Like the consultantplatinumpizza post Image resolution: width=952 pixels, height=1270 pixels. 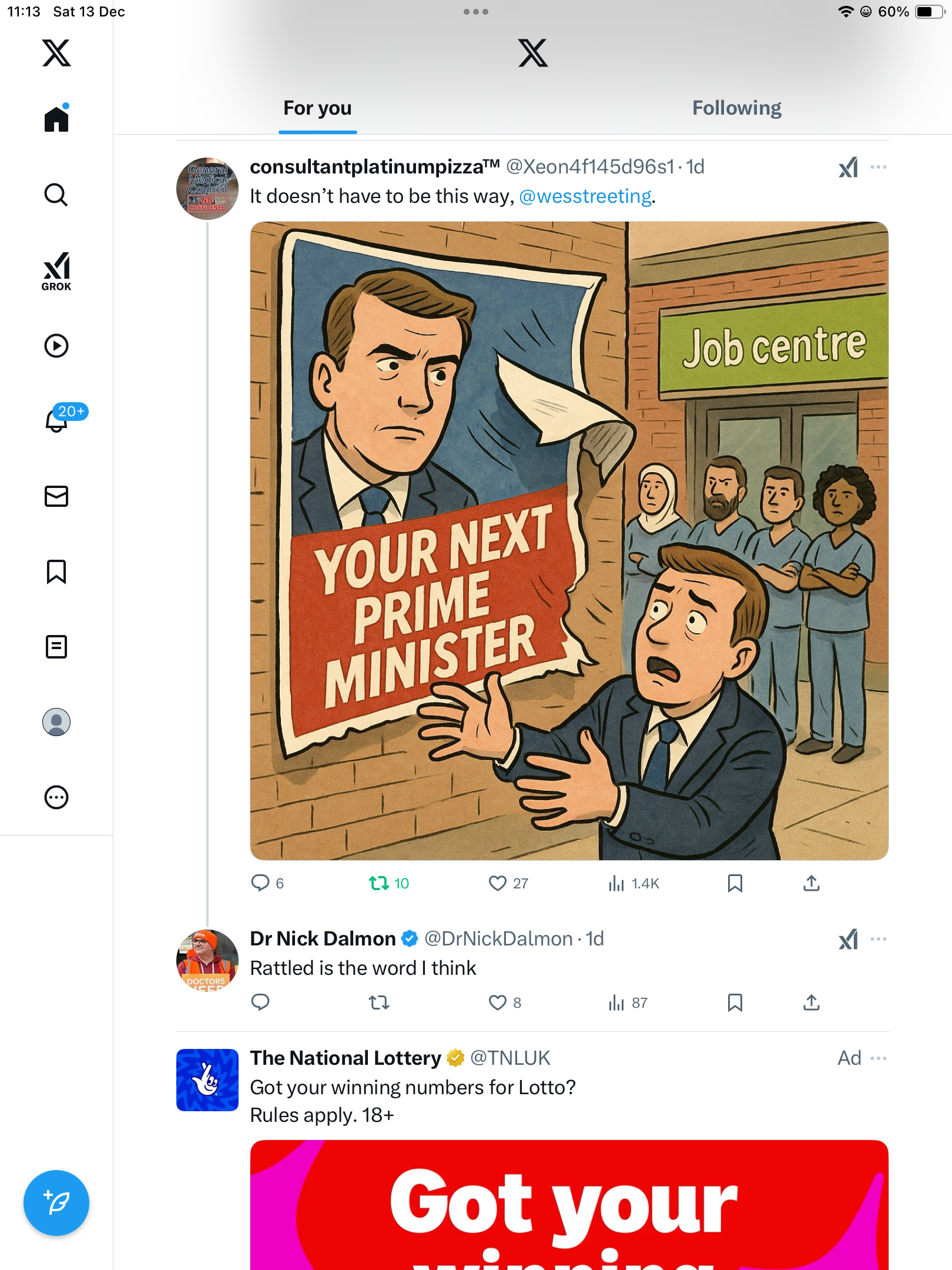(498, 883)
